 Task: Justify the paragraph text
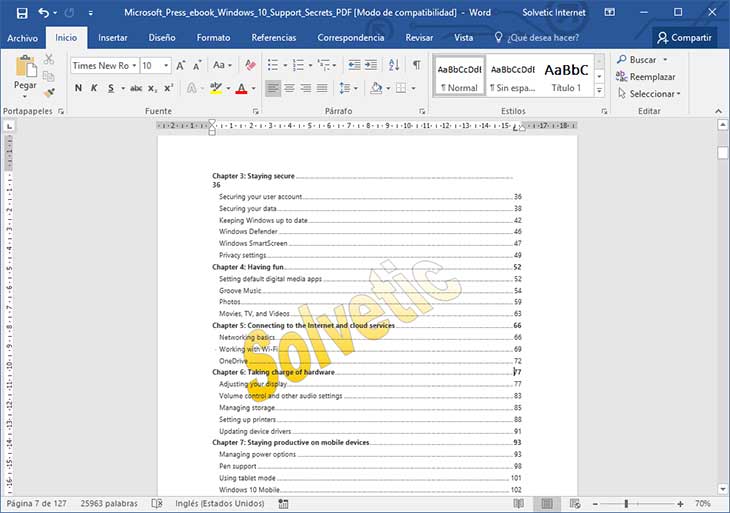coord(322,88)
